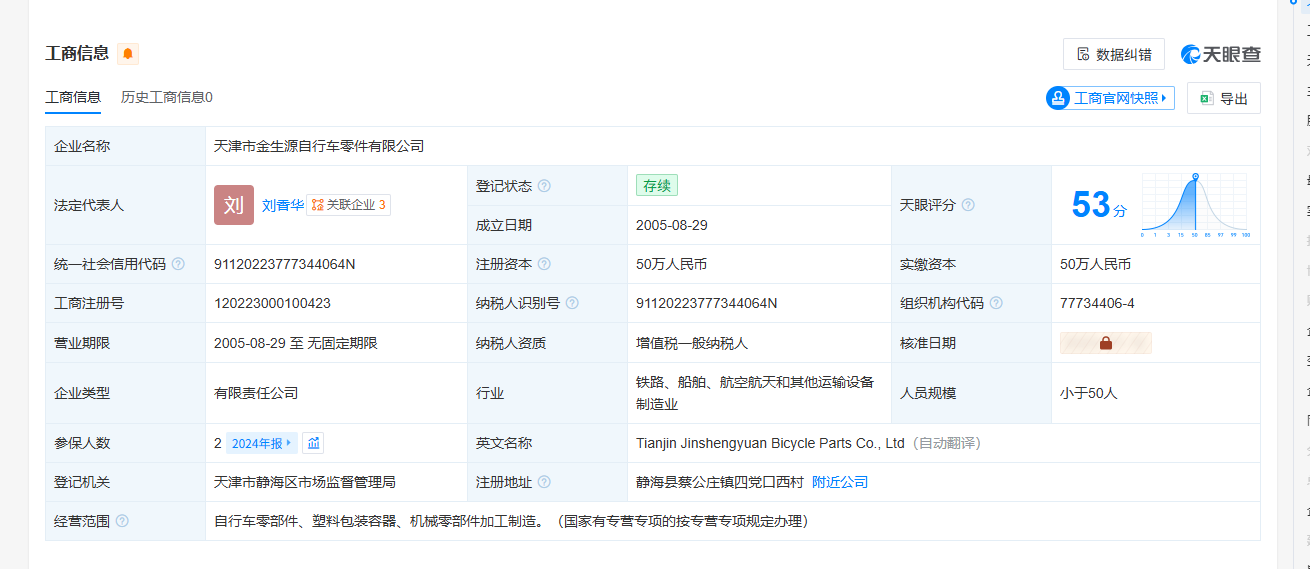The width and height of the screenshot is (1310, 569).
Task: Expand the 2024年报 annual report selector
Action: click(x=262, y=443)
